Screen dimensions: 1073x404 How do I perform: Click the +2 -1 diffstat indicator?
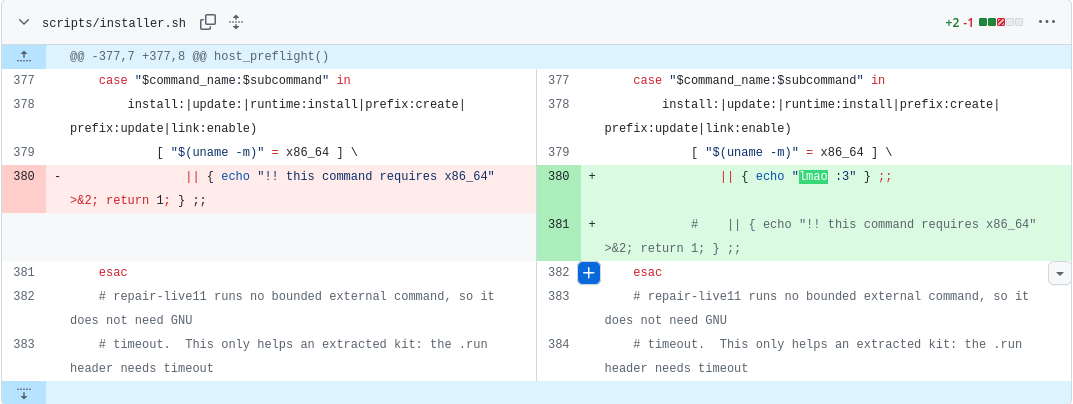pos(959,23)
